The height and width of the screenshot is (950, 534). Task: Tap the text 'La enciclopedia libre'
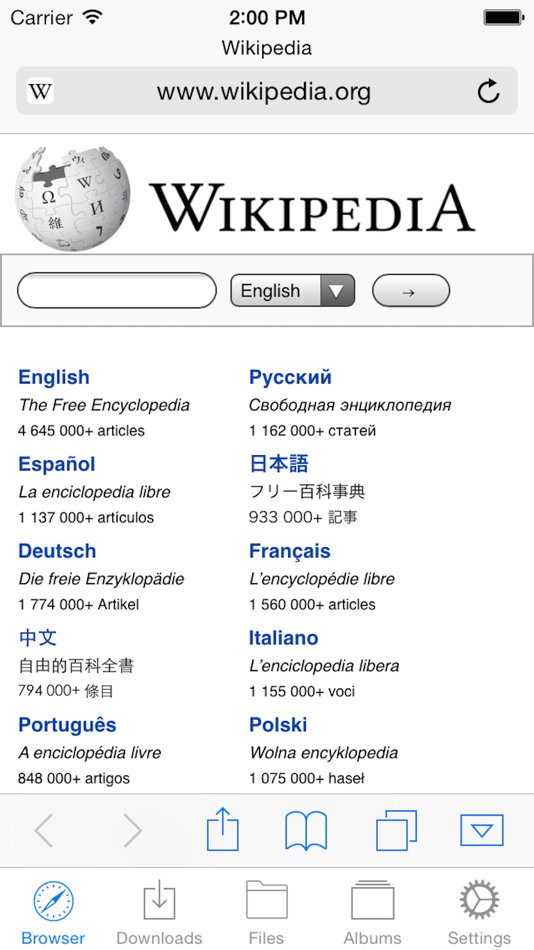coord(95,492)
